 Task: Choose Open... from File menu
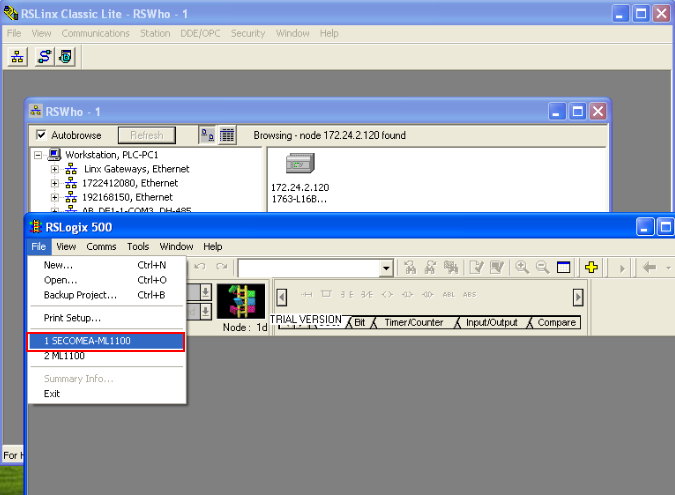(x=107, y=280)
